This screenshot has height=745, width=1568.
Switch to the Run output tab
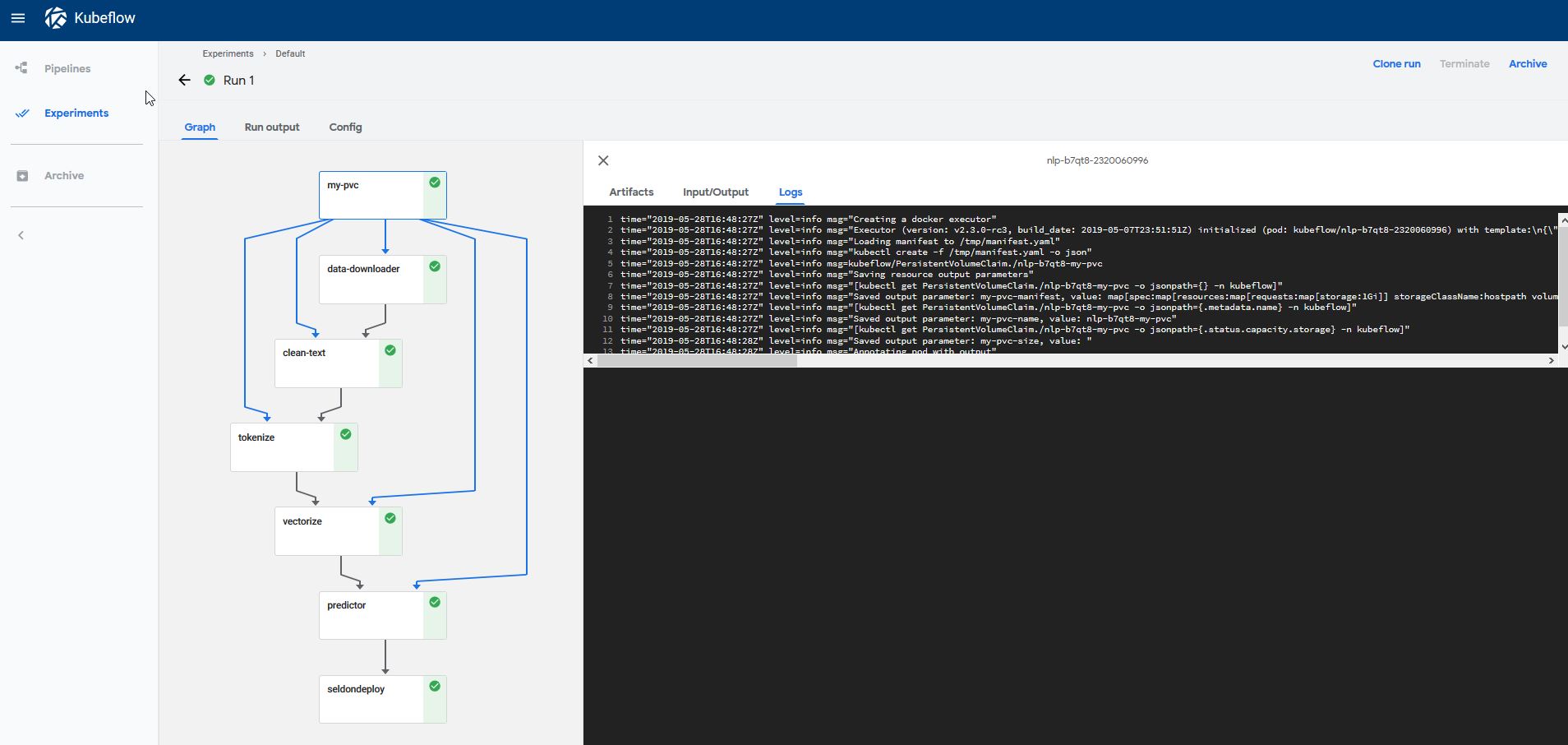(x=271, y=127)
